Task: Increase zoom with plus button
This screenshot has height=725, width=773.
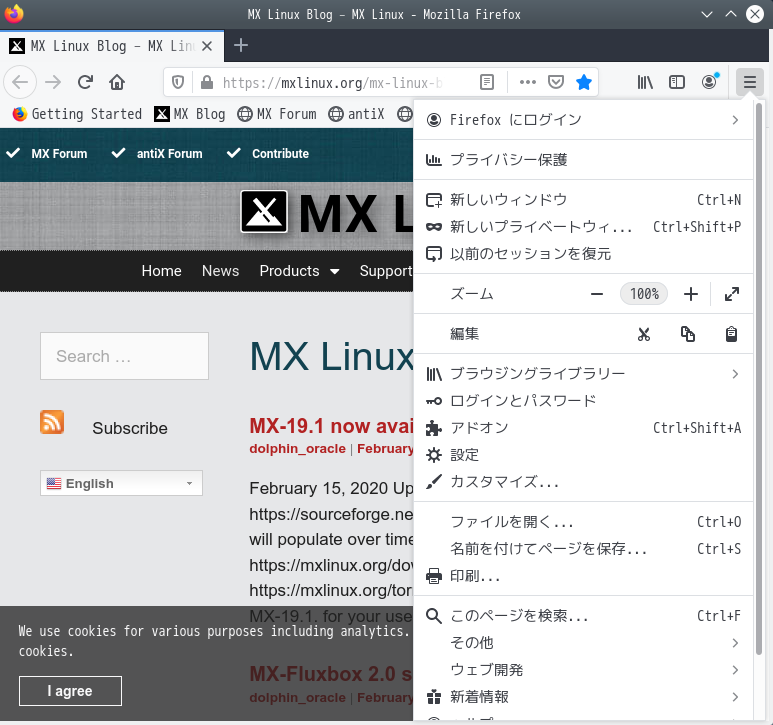Action: pos(691,294)
